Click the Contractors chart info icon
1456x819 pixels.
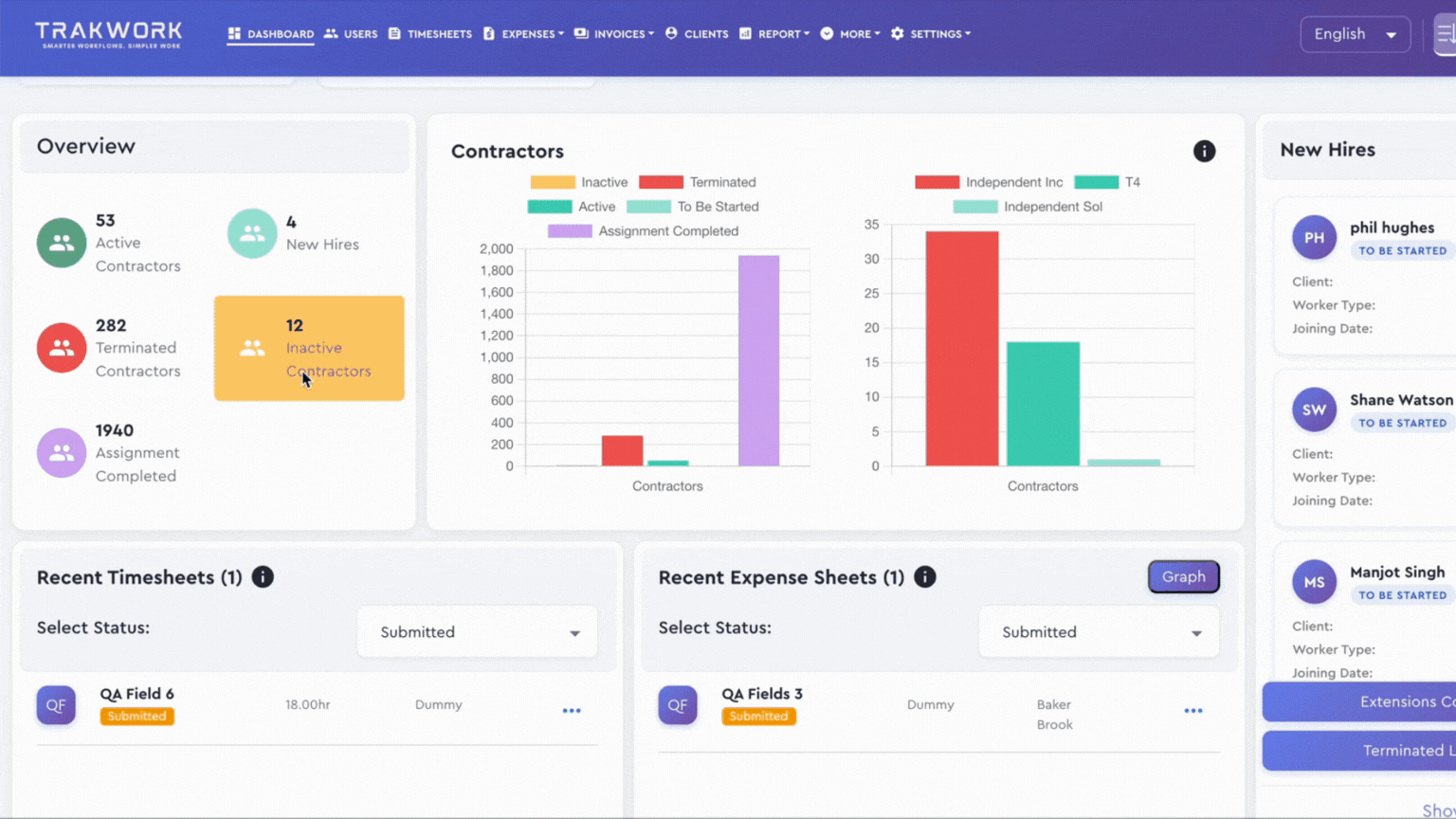click(1204, 151)
